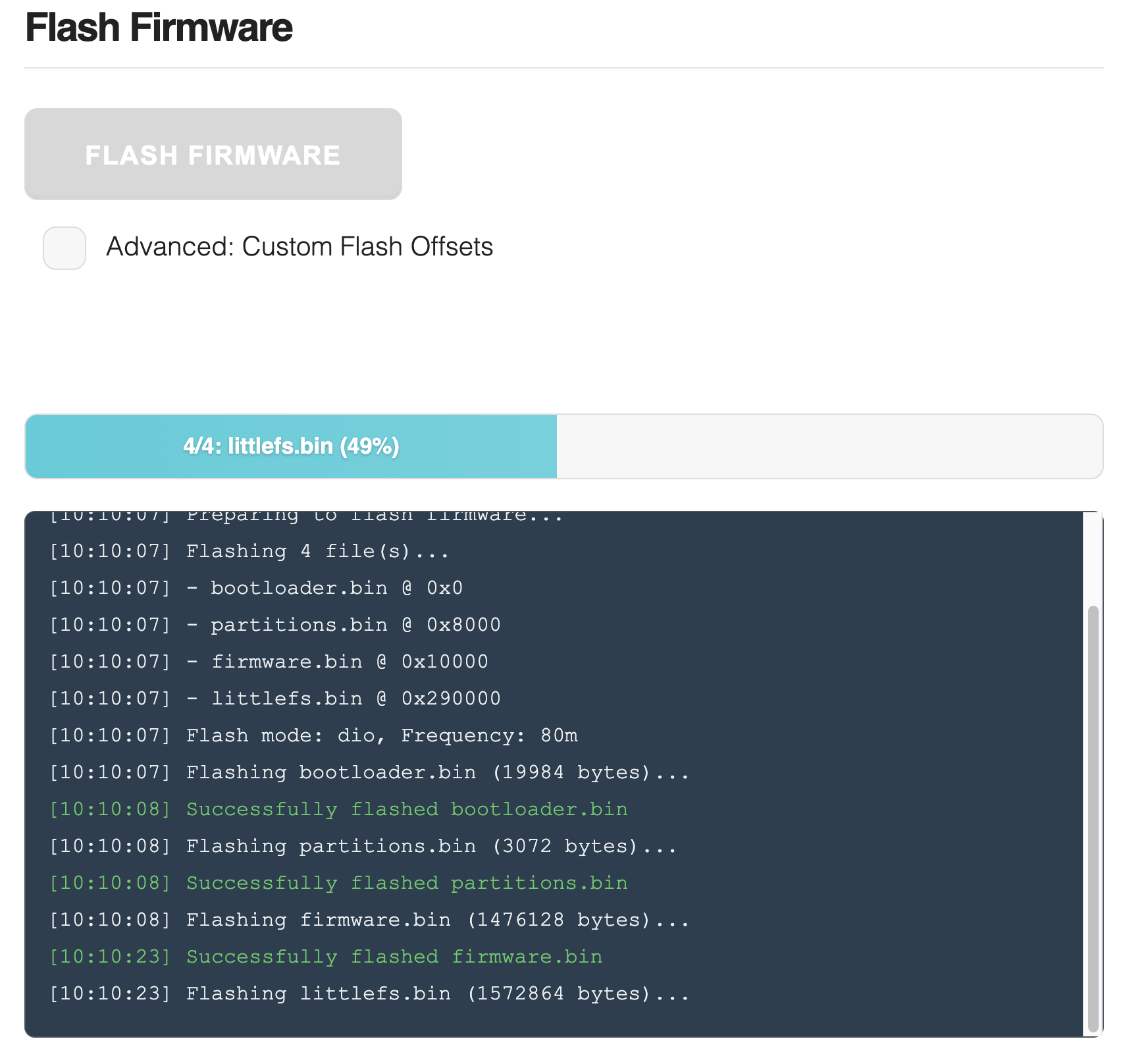Click the "littlefs.bin @ 0x290000" log entry
The height and width of the screenshot is (1064, 1123).
click(x=355, y=699)
